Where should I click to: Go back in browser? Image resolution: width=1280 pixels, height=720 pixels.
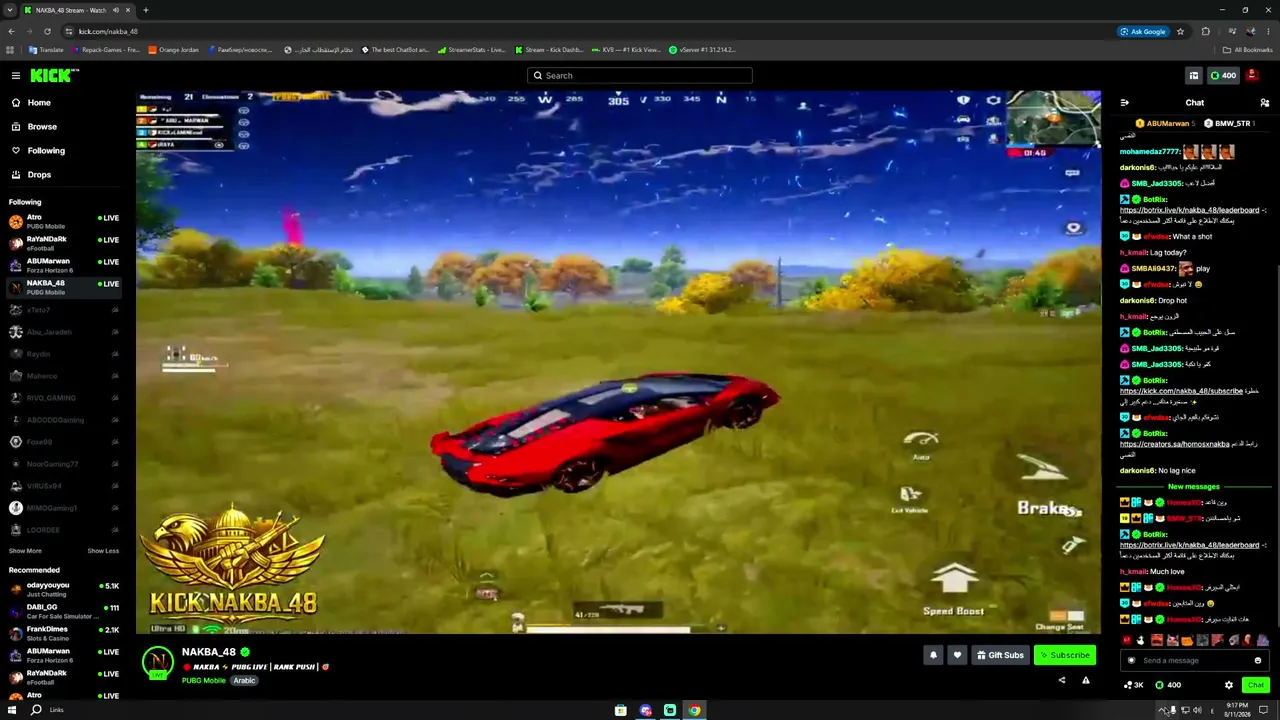(x=10, y=31)
